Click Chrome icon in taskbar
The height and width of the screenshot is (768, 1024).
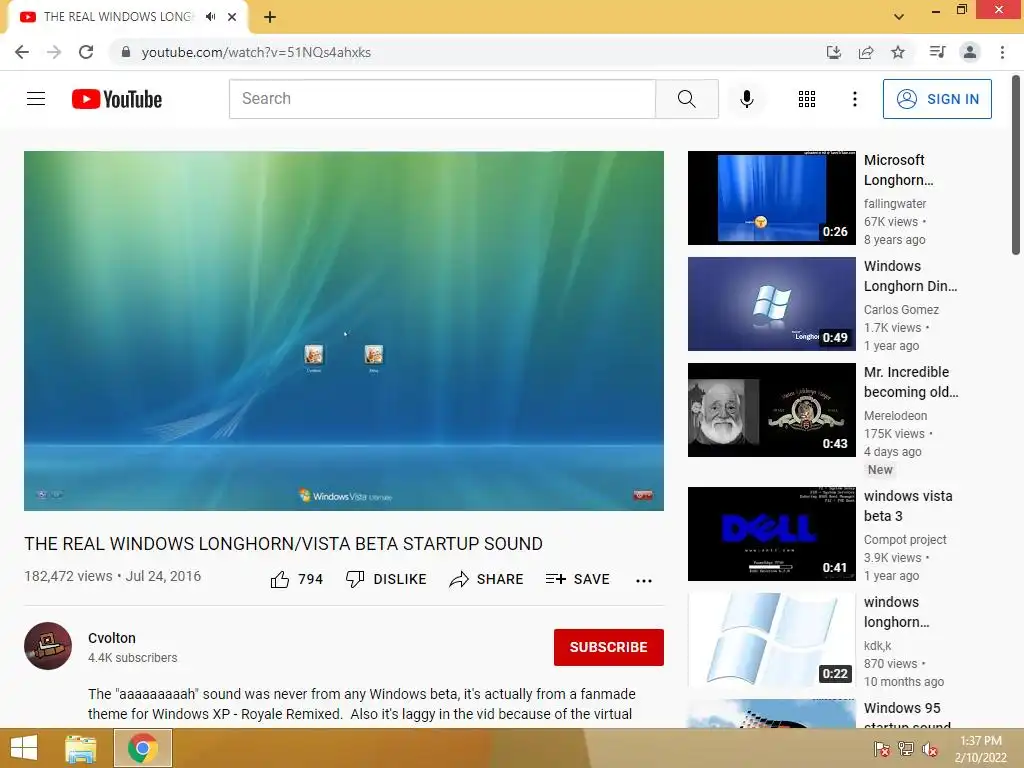pos(142,748)
